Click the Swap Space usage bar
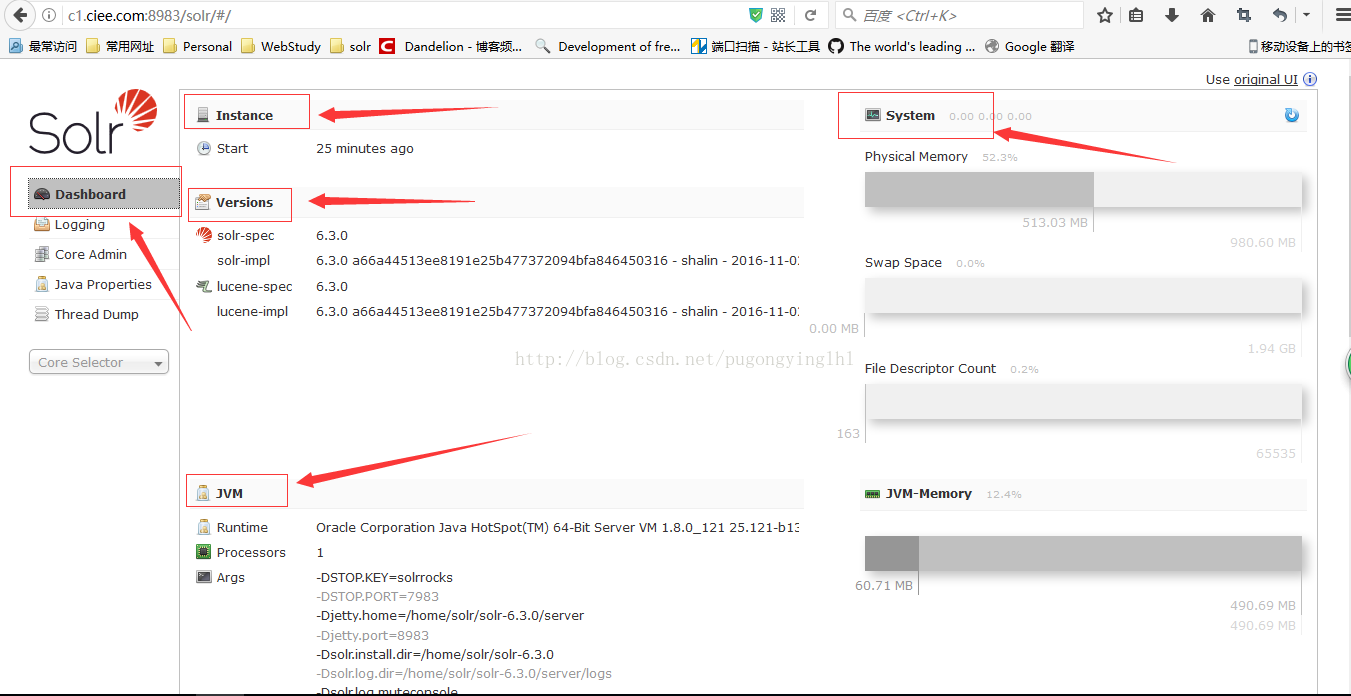This screenshot has width=1351, height=696. coord(1083,295)
